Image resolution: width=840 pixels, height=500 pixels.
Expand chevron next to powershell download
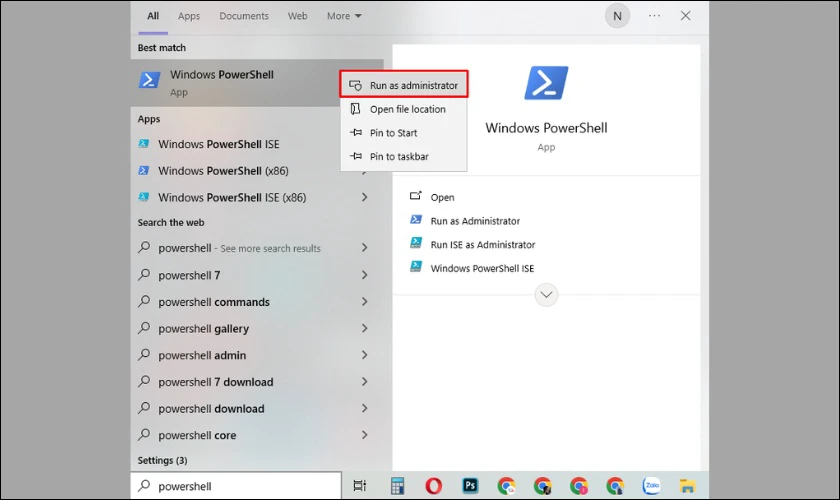tap(364, 408)
